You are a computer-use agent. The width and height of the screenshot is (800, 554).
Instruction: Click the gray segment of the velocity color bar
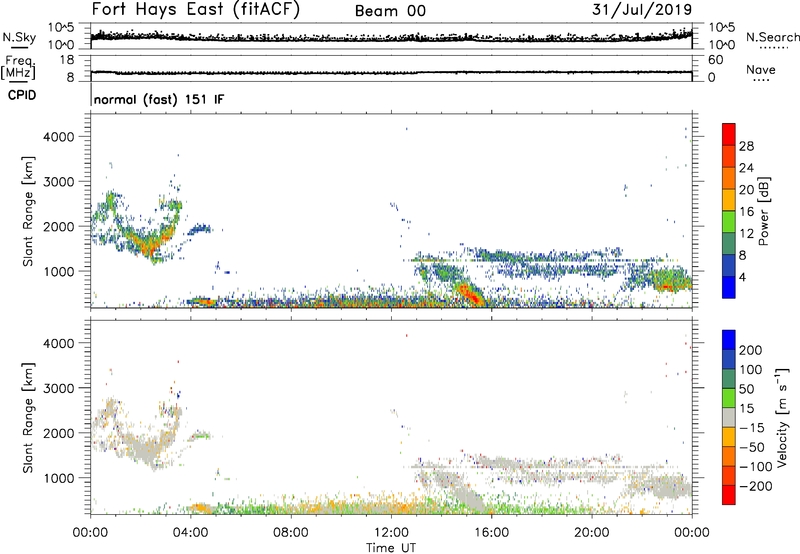point(729,417)
